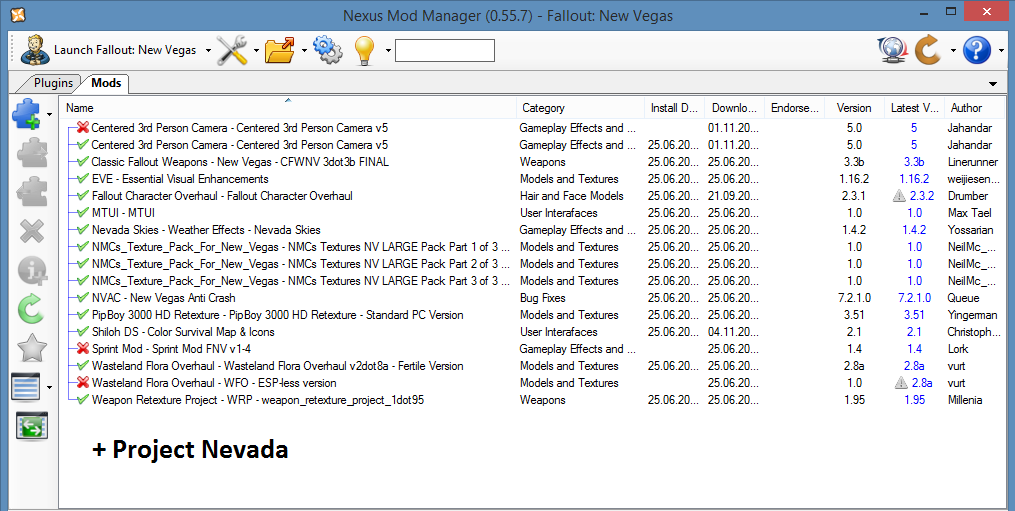Open latest version link 3.51
Viewport: 1015px width, 511px height.
pyautogui.click(x=914, y=315)
